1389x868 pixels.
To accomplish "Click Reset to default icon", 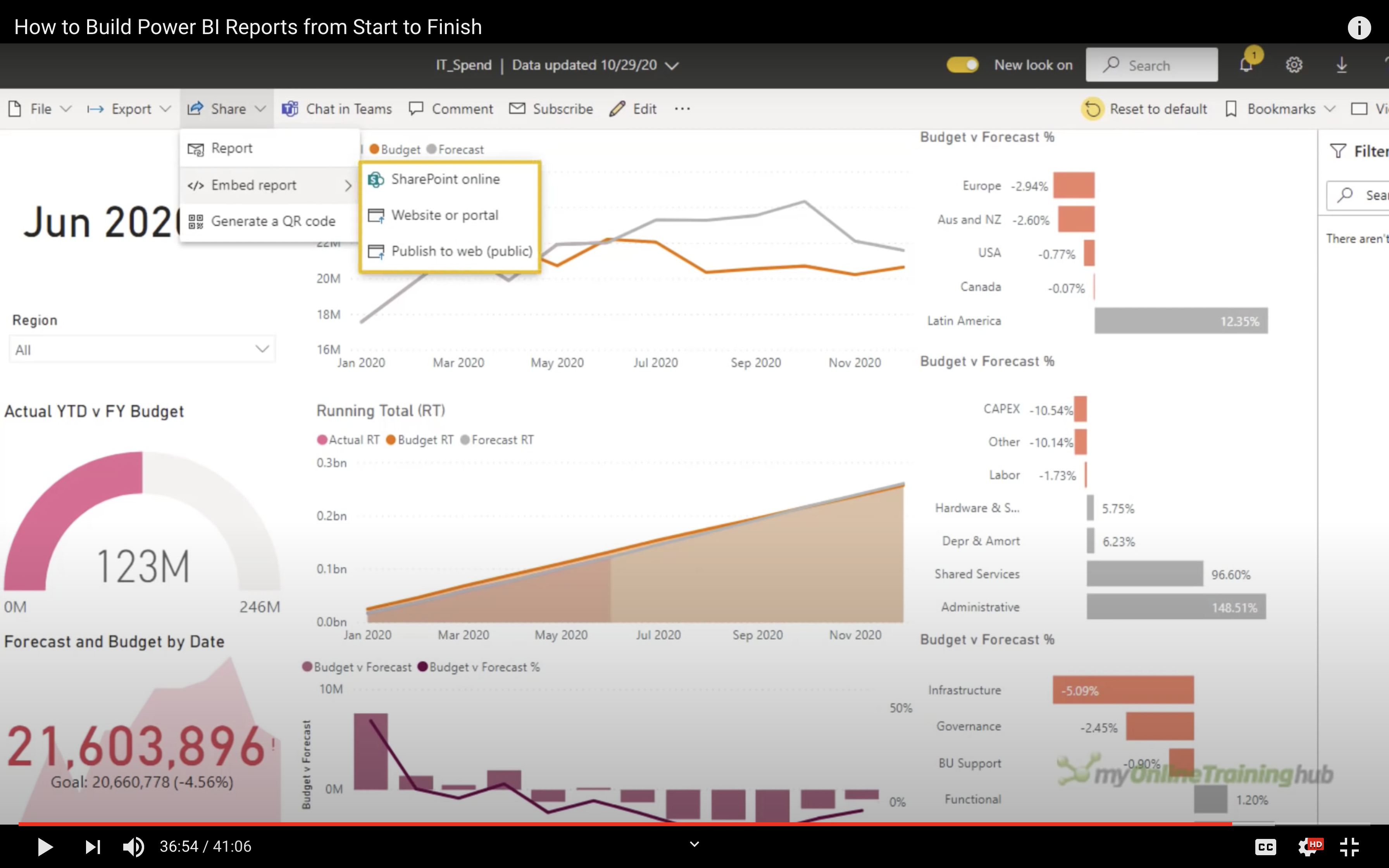I will pos(1092,108).
